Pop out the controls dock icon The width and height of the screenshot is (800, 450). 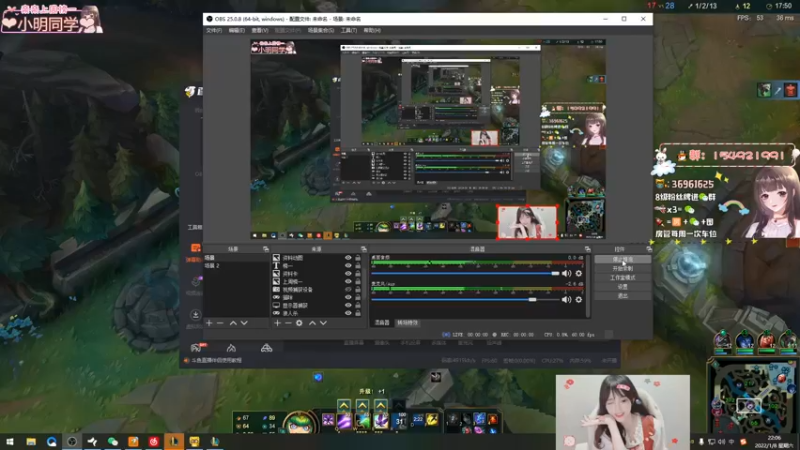[649, 249]
